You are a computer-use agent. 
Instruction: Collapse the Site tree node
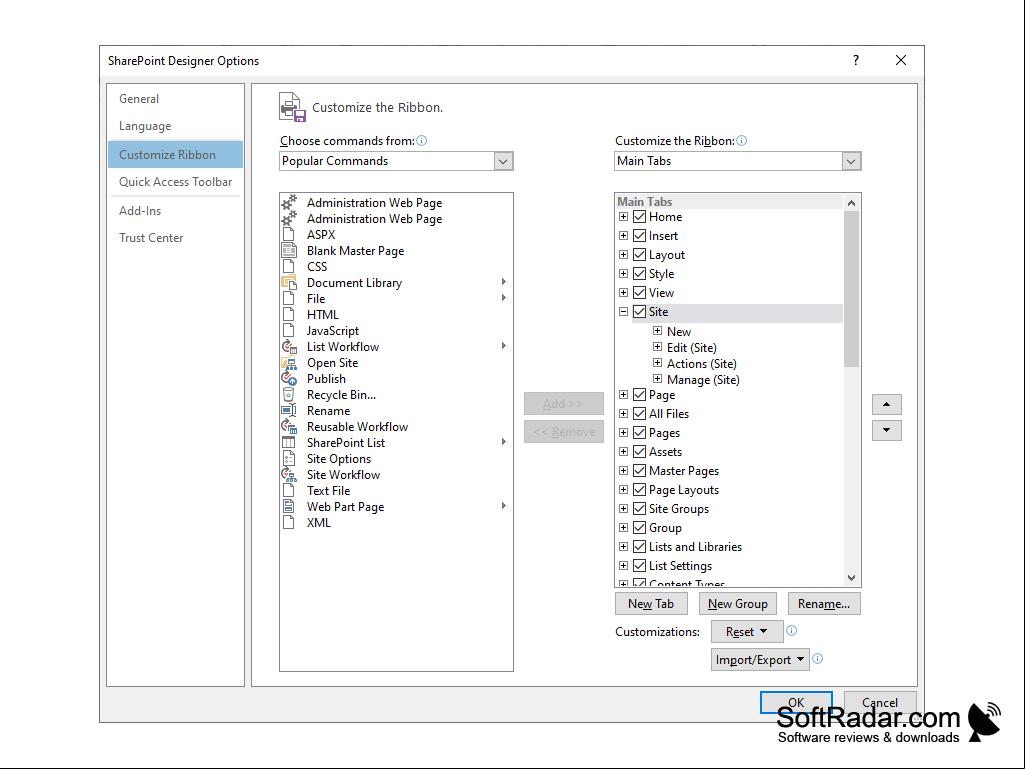624,311
